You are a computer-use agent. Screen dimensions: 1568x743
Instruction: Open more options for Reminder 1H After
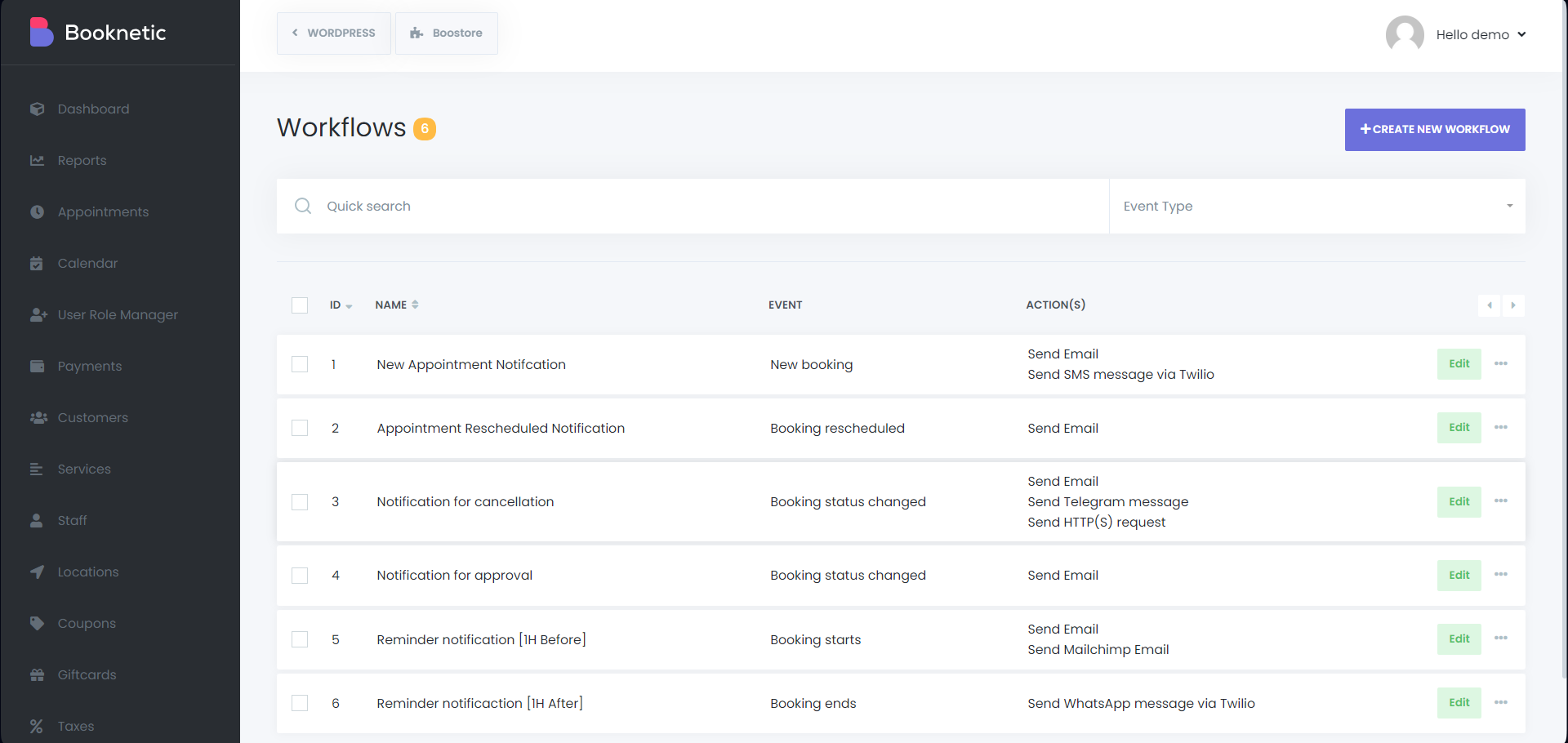click(x=1501, y=702)
